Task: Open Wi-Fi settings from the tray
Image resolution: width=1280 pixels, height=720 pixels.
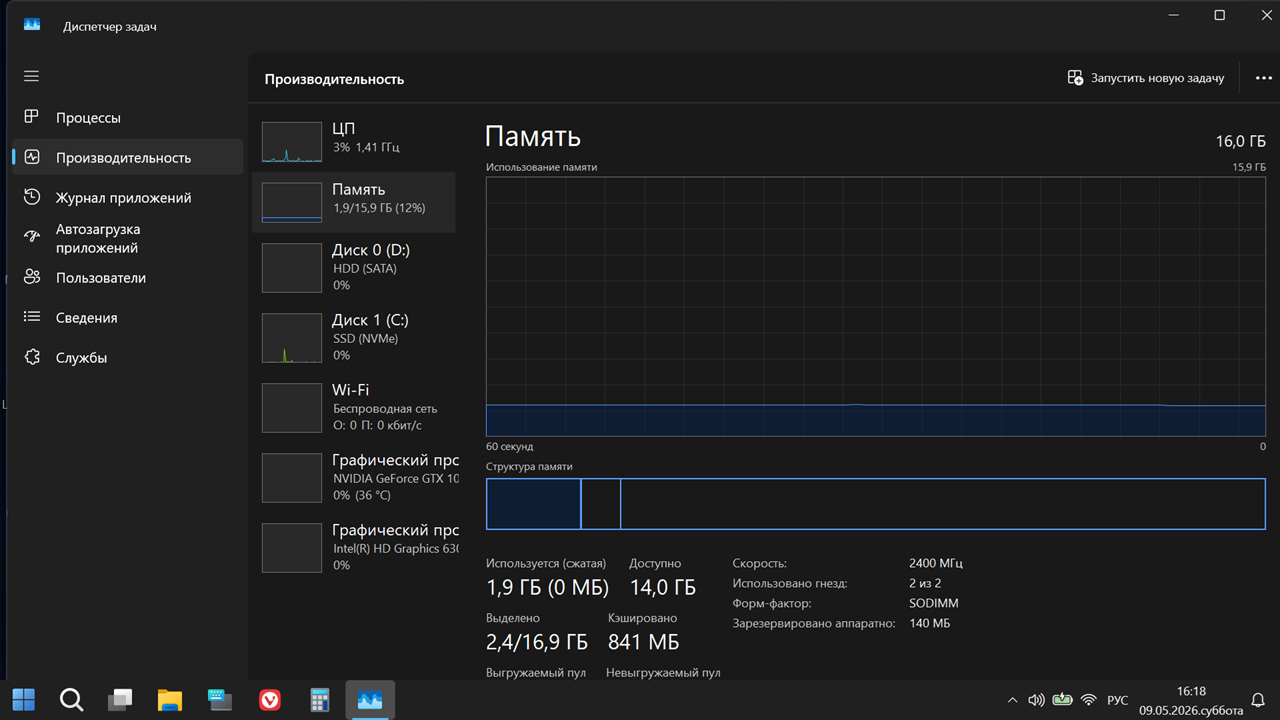Action: click(1089, 700)
